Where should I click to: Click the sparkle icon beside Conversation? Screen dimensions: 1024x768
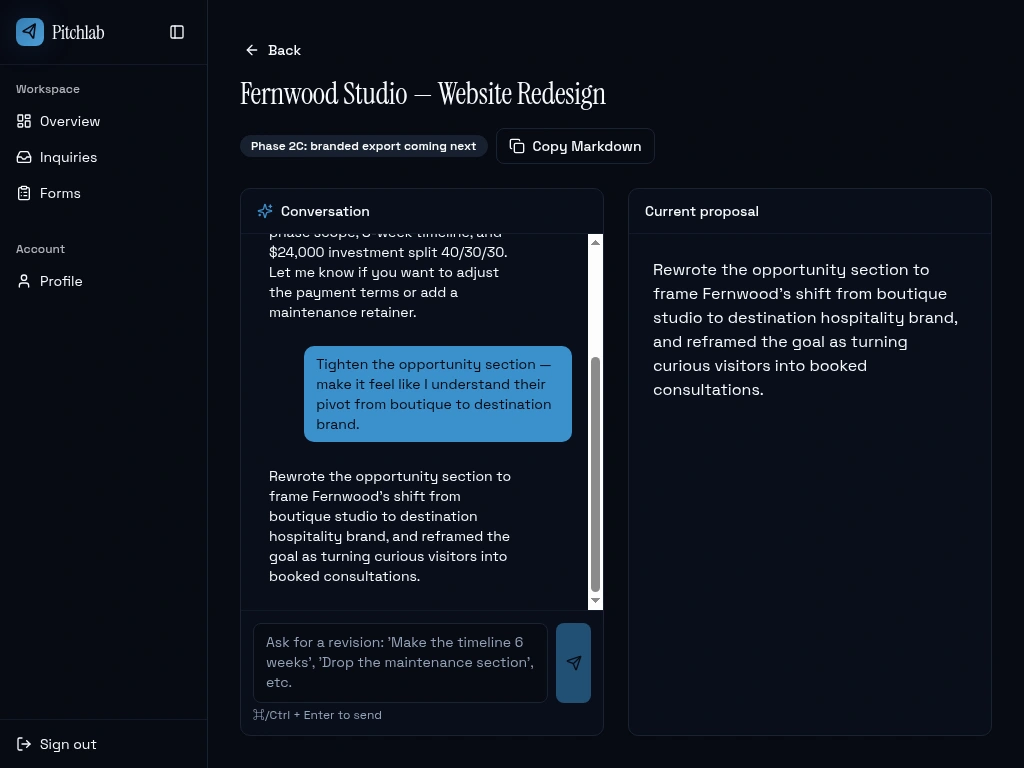point(265,211)
